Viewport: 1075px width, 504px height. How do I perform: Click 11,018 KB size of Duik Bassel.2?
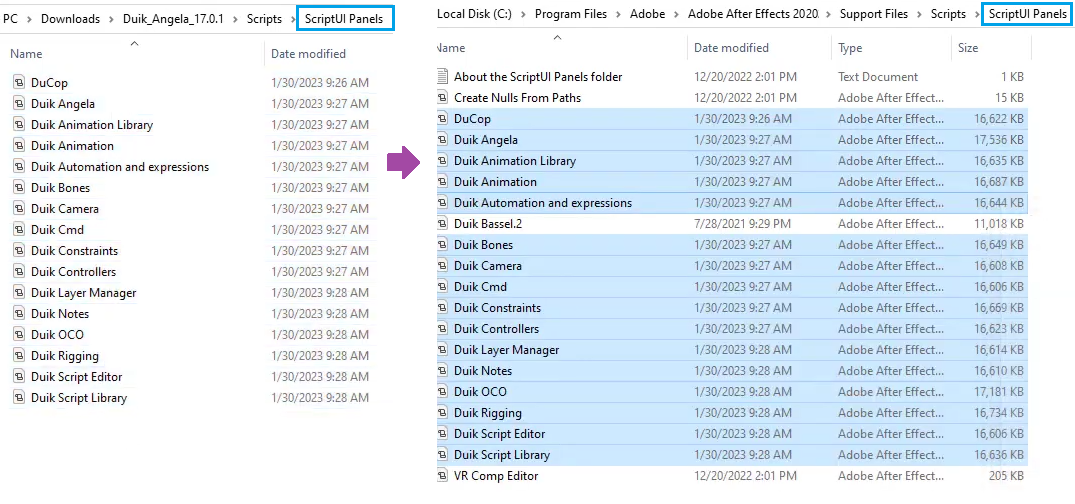click(999, 224)
